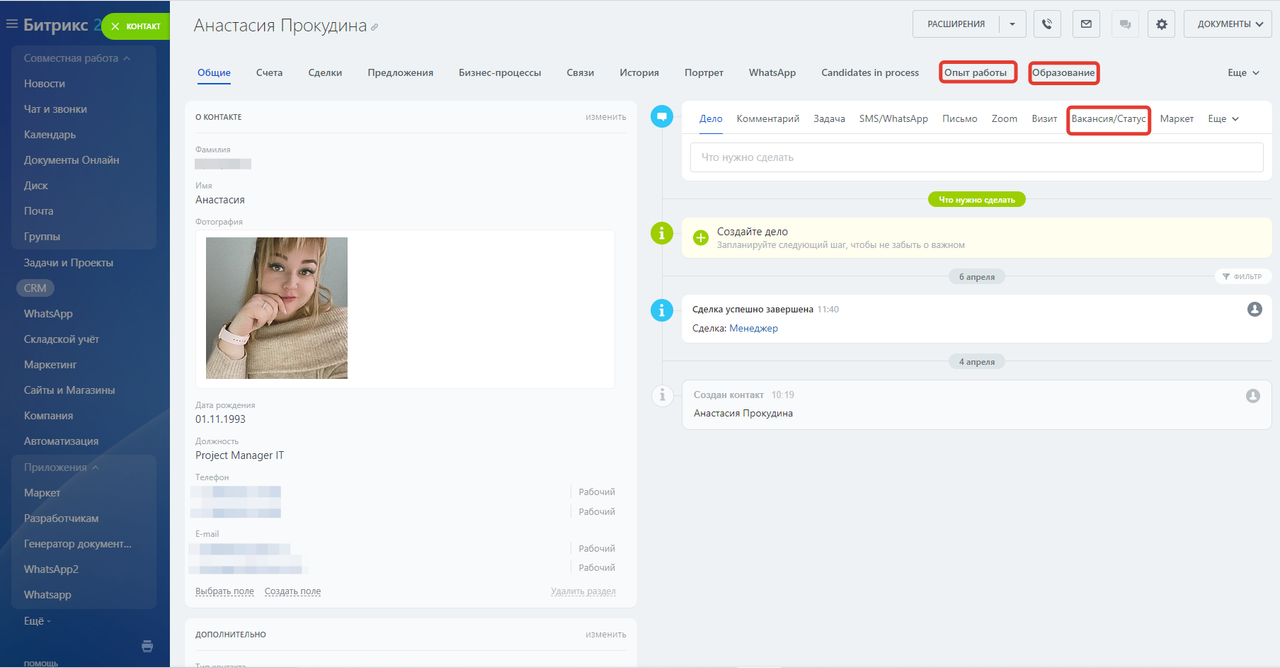Open Новости in sidebar
1280x668 pixels.
click(45, 84)
